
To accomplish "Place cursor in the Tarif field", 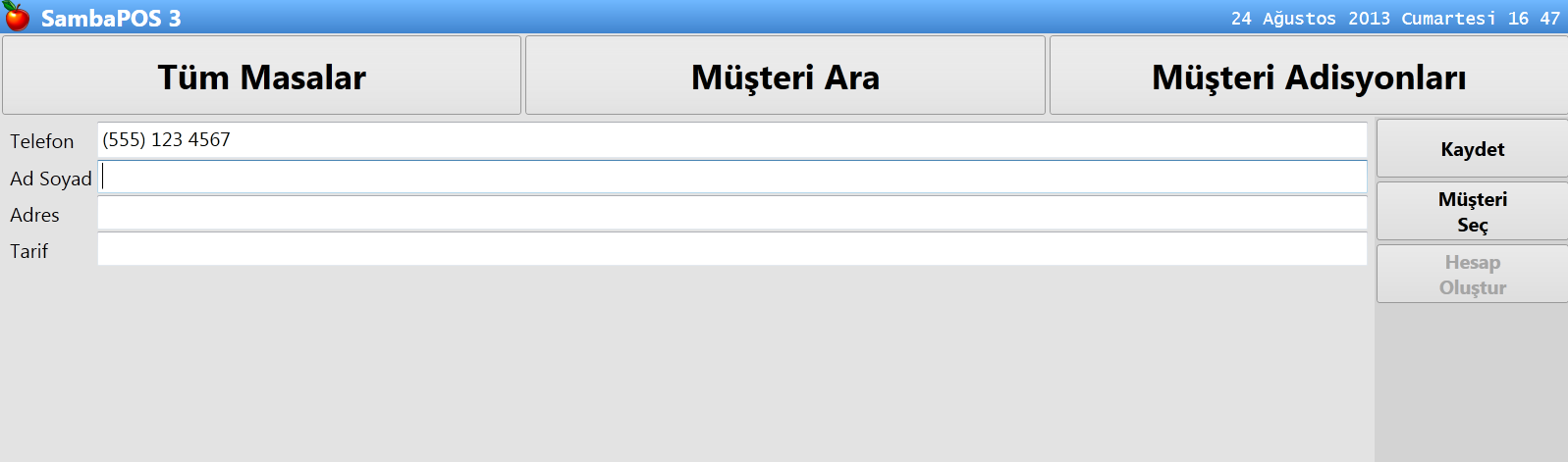I will pos(731,249).
